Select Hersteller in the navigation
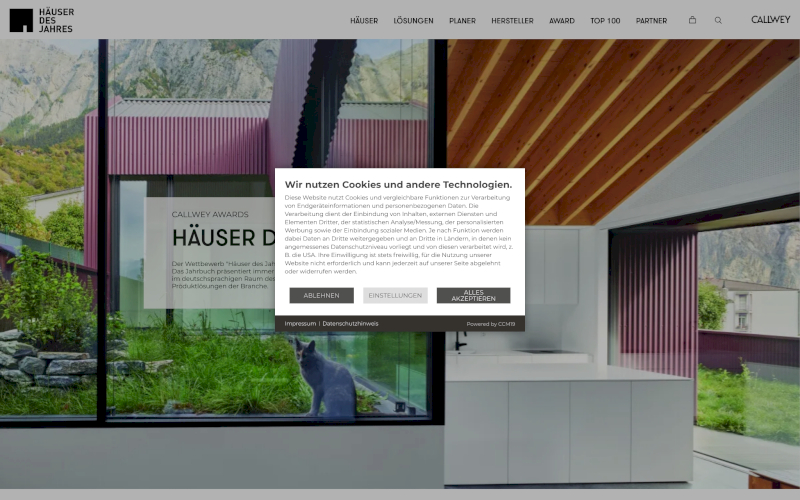The image size is (800, 500). pos(512,21)
